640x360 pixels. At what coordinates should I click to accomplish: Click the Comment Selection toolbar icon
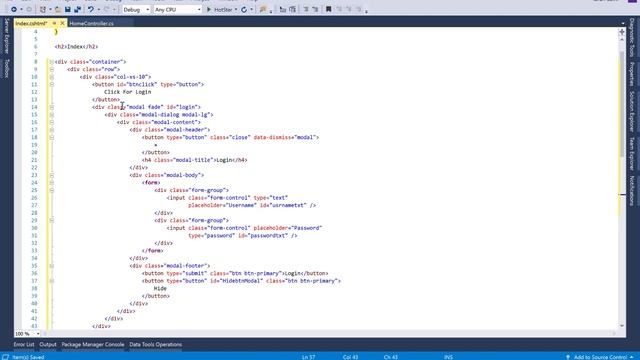pos(282,9)
